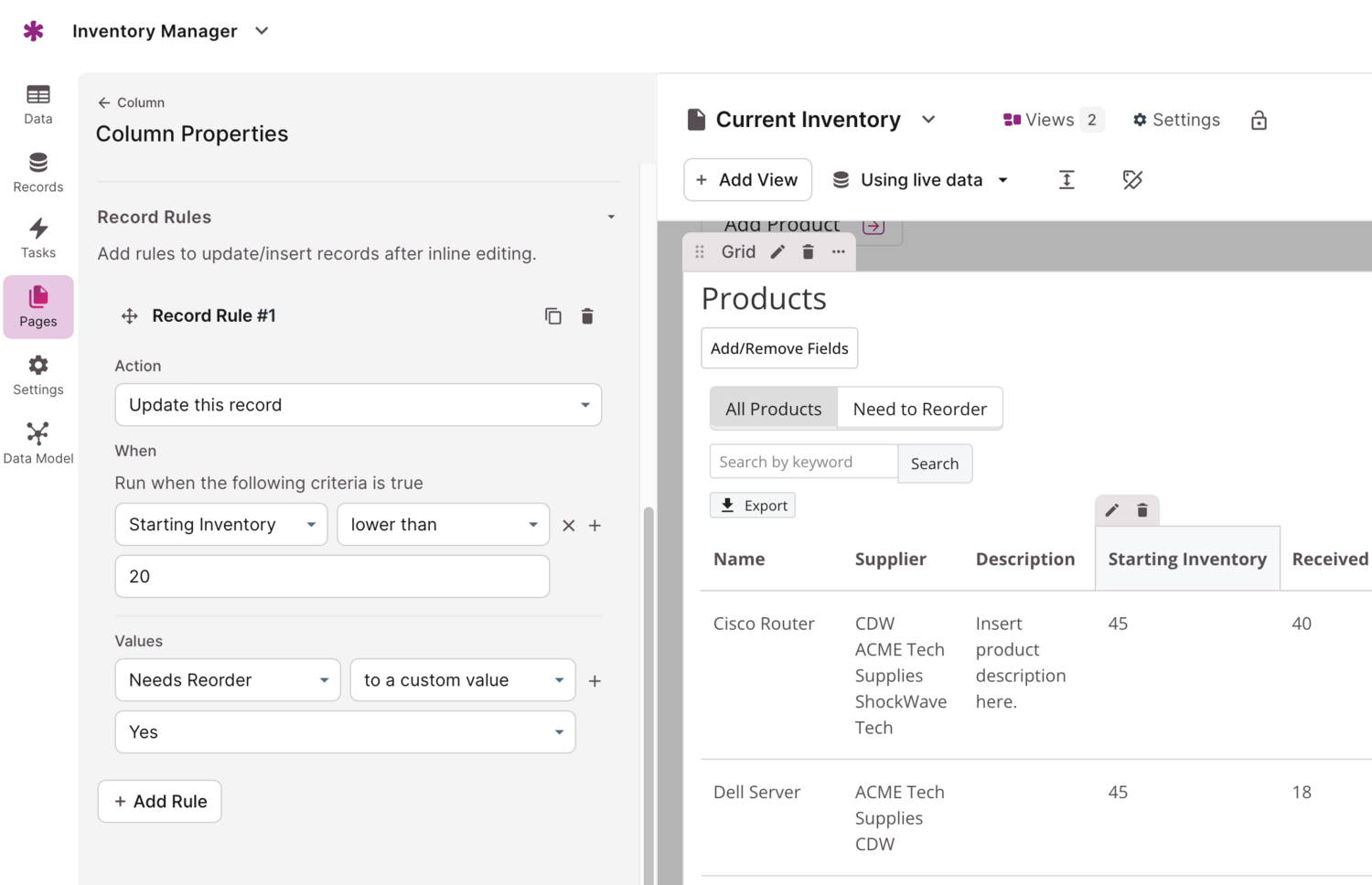This screenshot has width=1372, height=885.
Task: Open the Grid component more options menu
Action: point(838,251)
